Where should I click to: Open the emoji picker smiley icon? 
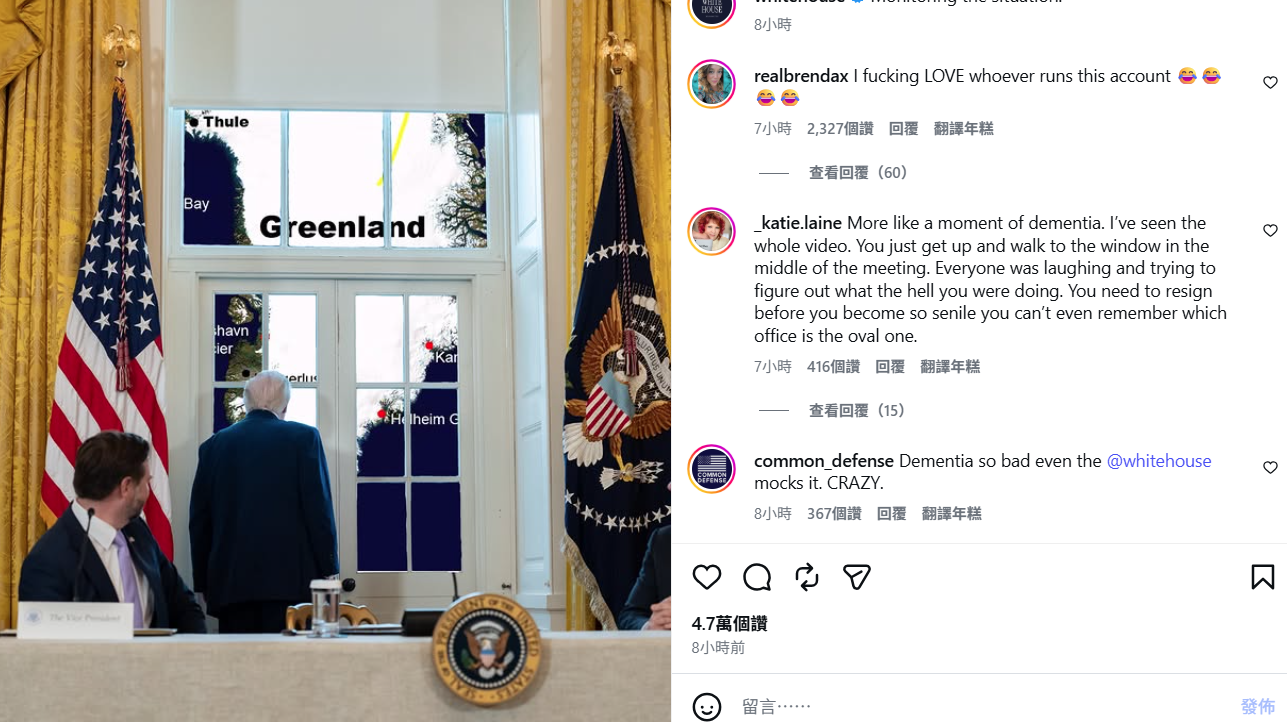[x=707, y=707]
